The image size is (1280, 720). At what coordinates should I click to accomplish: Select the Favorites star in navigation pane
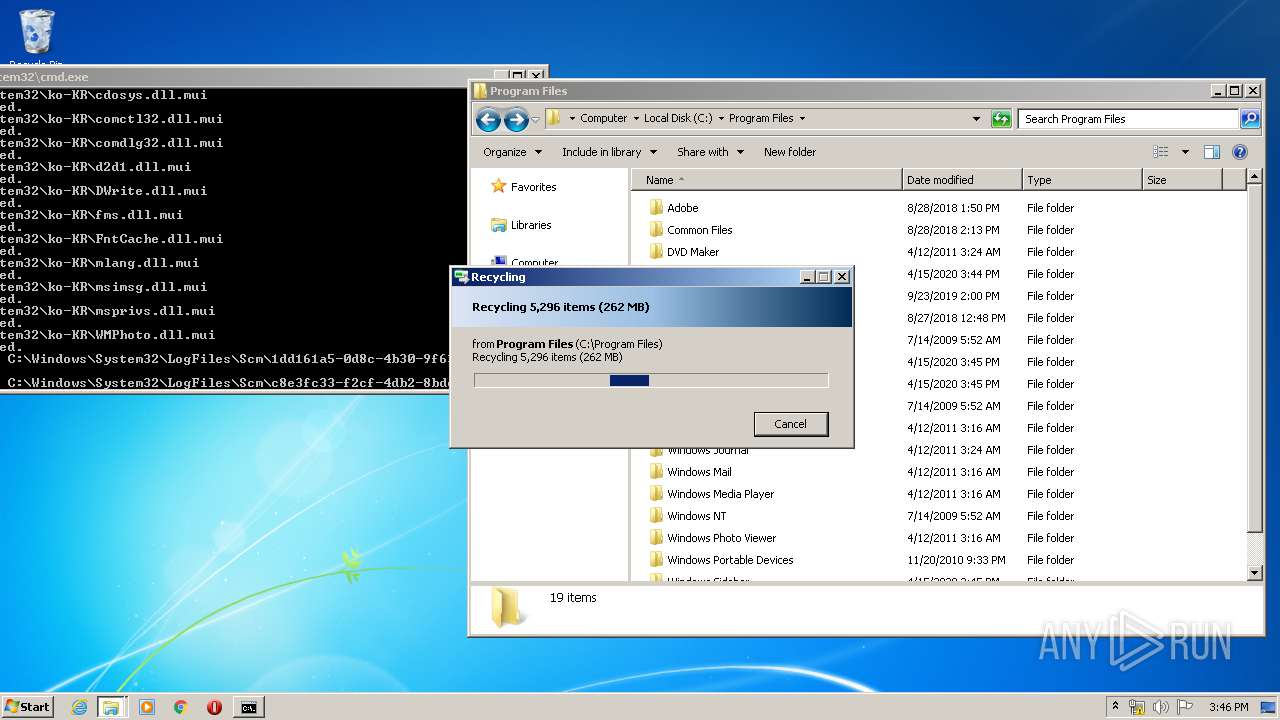[499, 187]
